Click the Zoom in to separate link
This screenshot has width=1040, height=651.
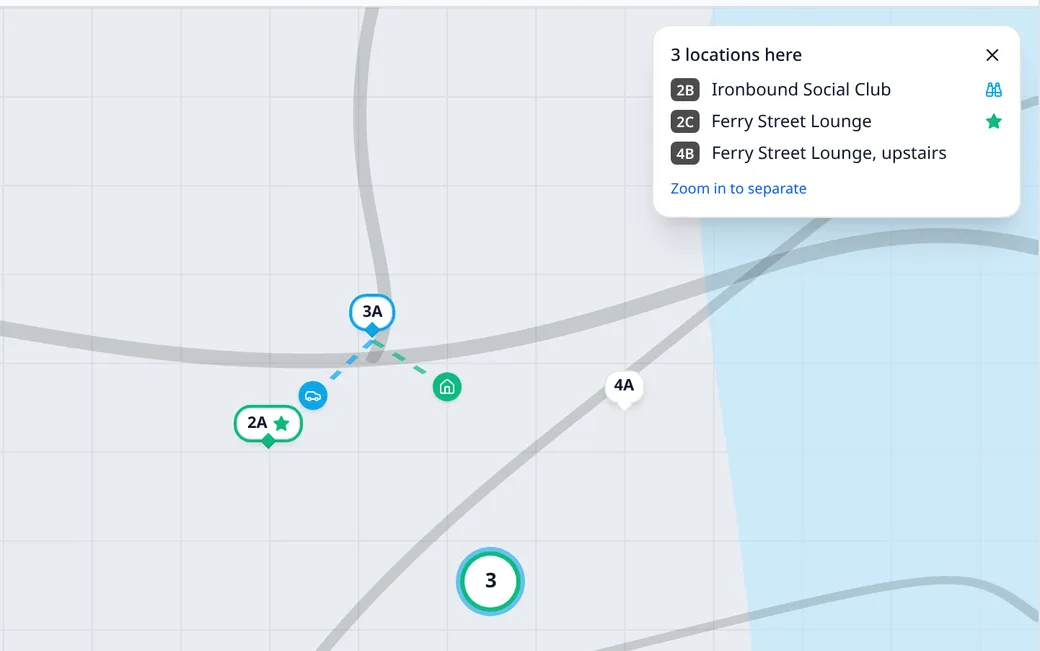738,188
